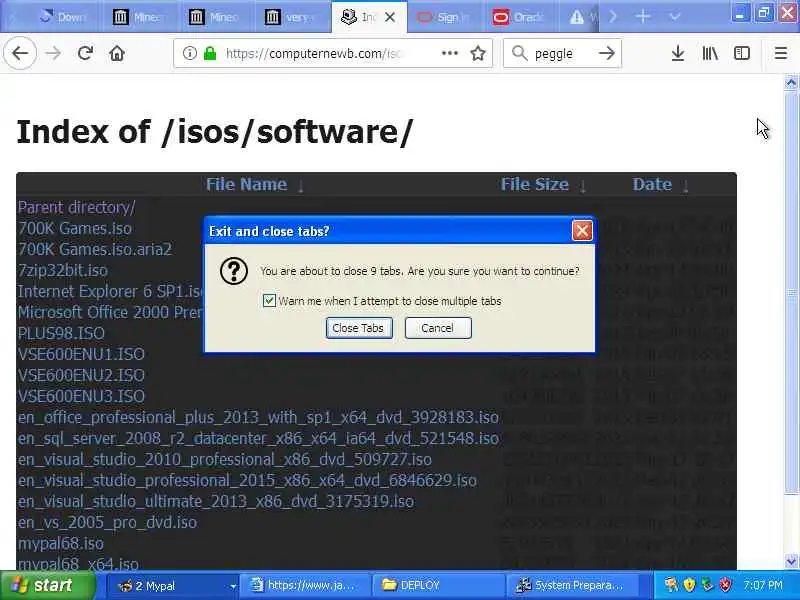Open PLUS98.ISO link

61,333
